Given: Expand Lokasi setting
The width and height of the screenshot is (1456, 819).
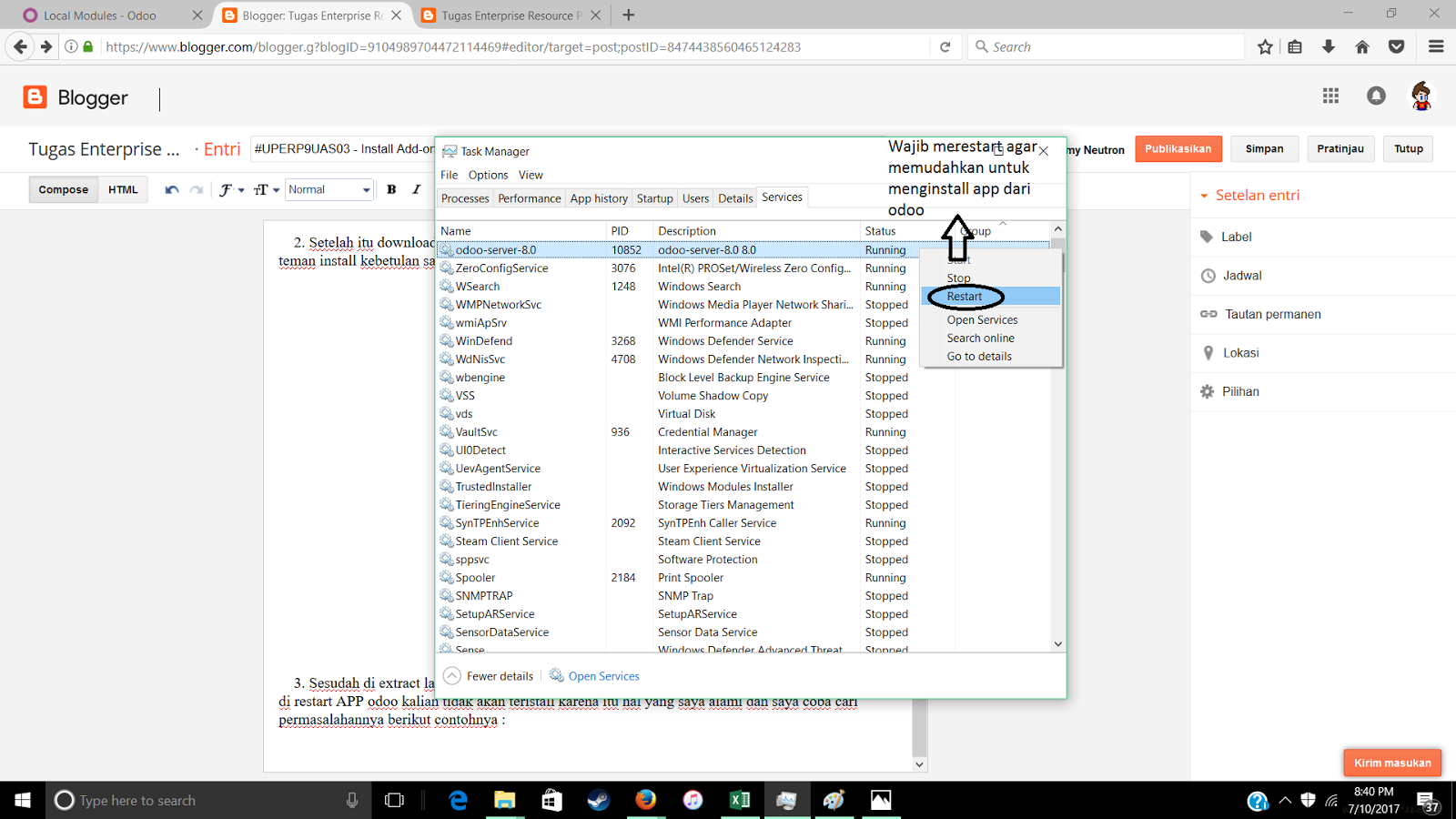Looking at the screenshot, I should pos(1240,353).
